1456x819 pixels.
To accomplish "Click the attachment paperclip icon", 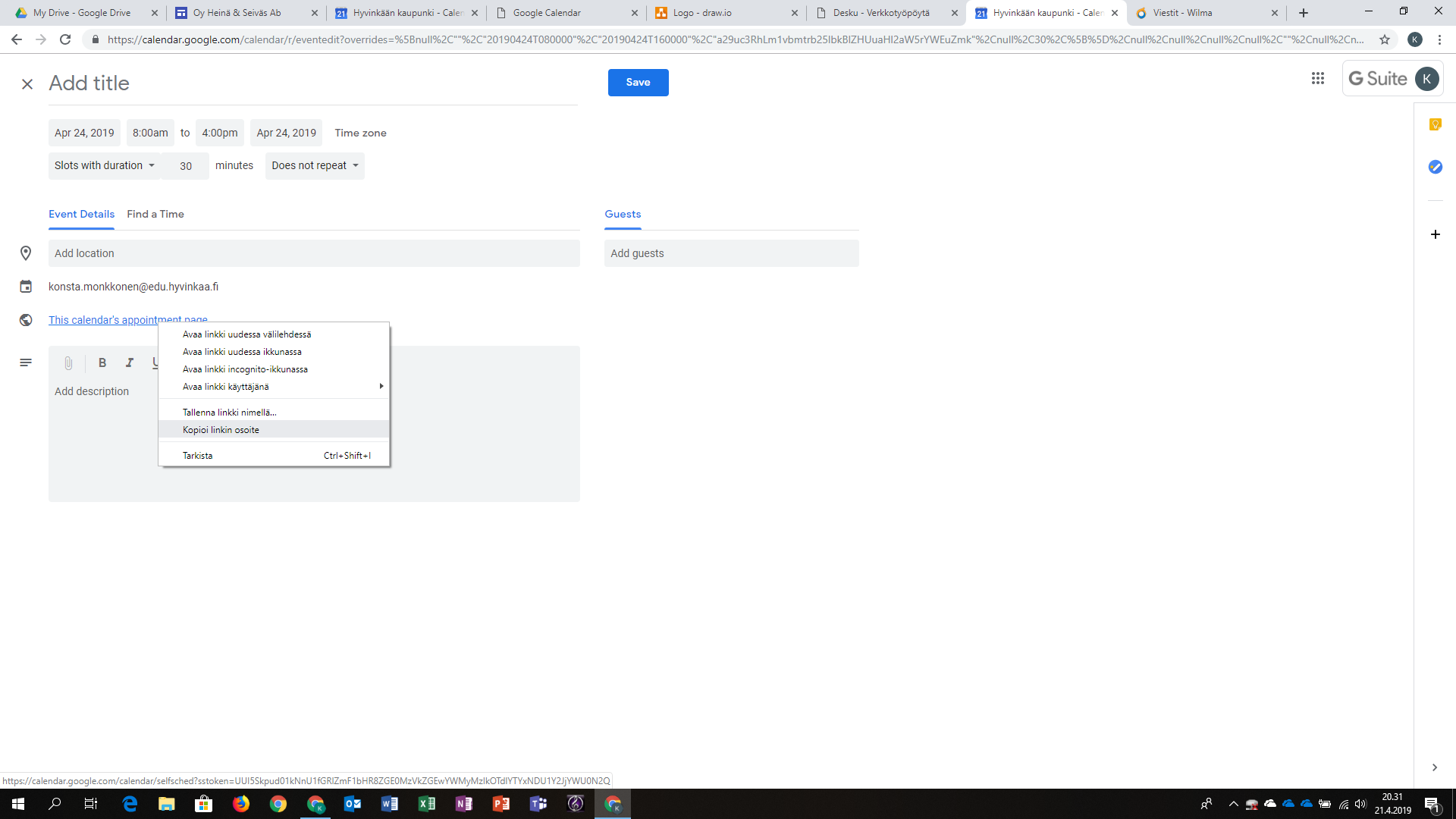I will (68, 363).
